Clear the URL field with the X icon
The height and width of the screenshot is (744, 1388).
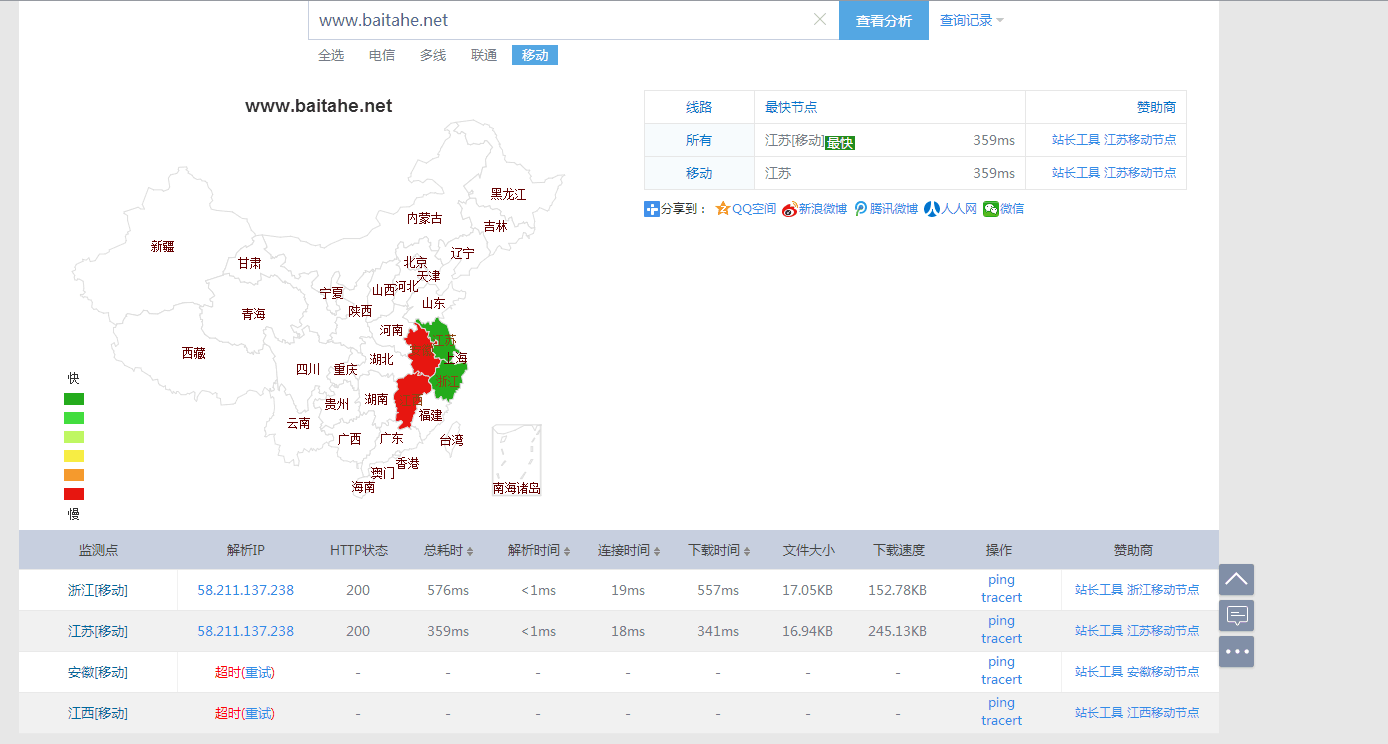tap(820, 20)
